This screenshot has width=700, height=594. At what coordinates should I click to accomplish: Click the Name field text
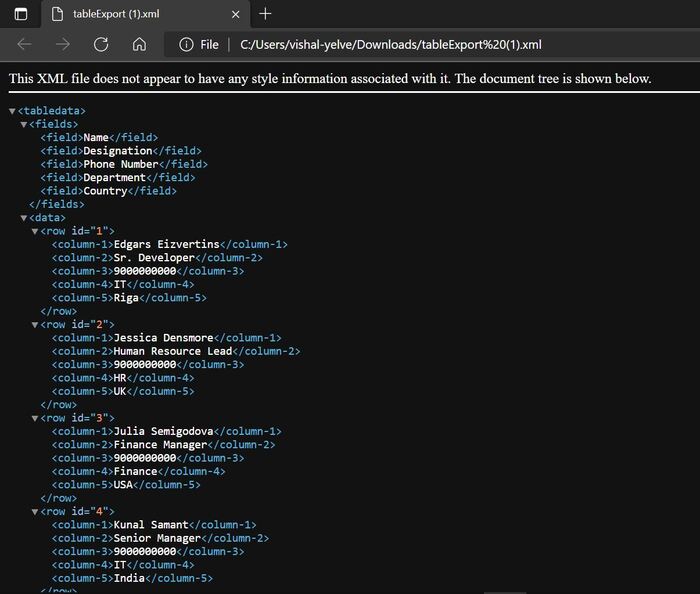click(96, 137)
